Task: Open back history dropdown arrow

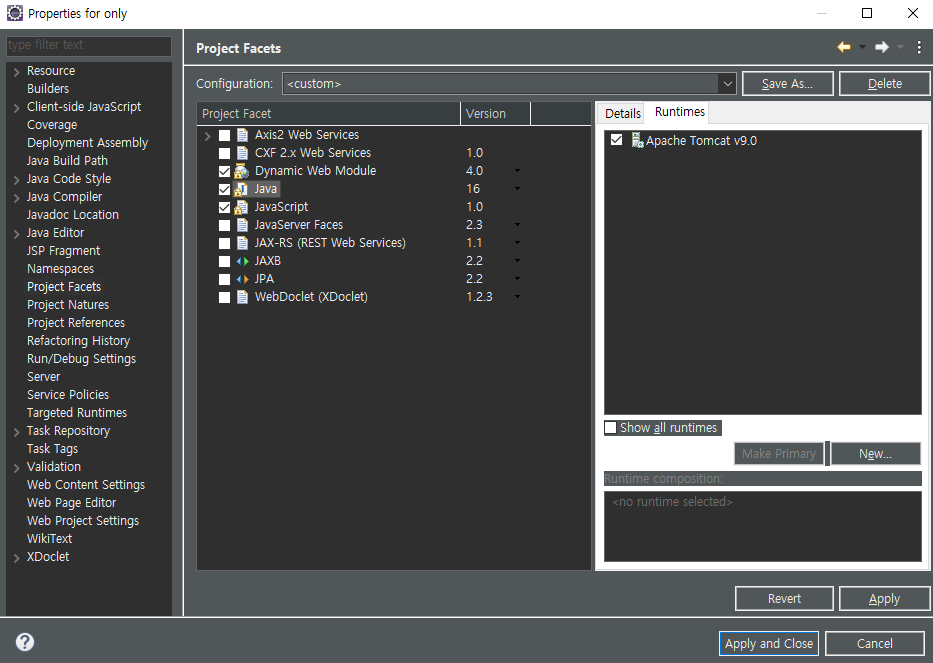Action: click(x=862, y=47)
